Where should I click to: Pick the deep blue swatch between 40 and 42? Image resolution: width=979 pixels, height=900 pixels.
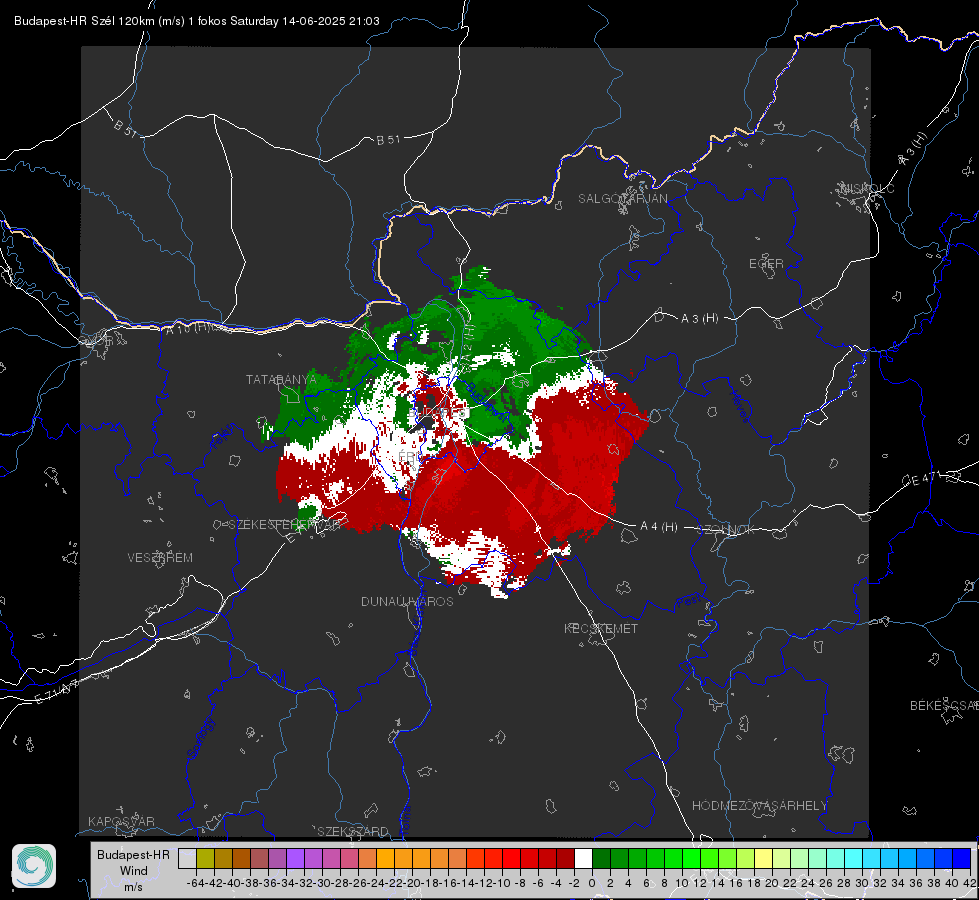(x=962, y=859)
